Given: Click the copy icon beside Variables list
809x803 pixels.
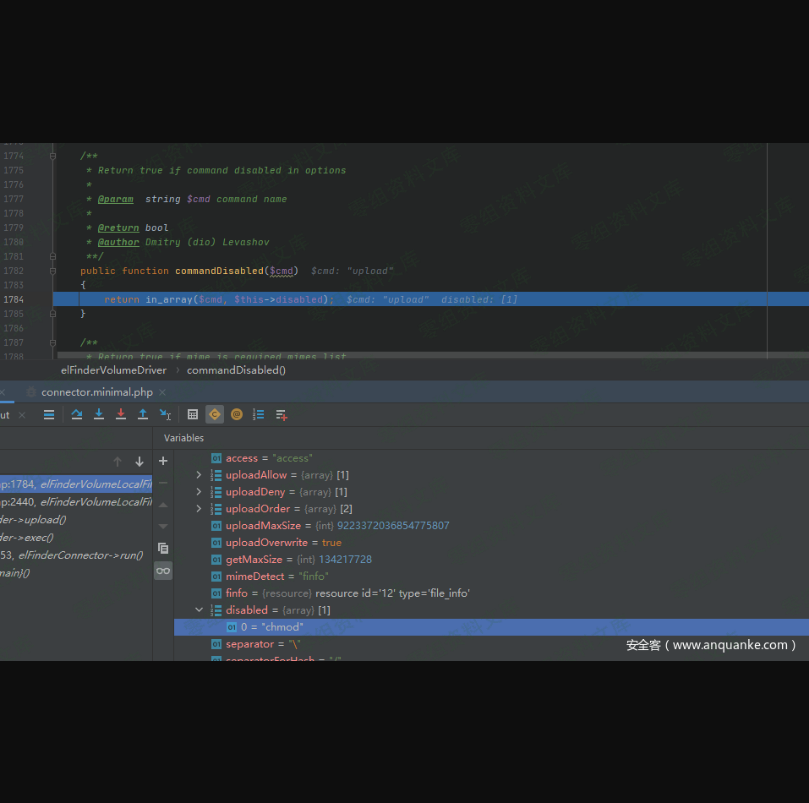Looking at the screenshot, I should pyautogui.click(x=163, y=548).
